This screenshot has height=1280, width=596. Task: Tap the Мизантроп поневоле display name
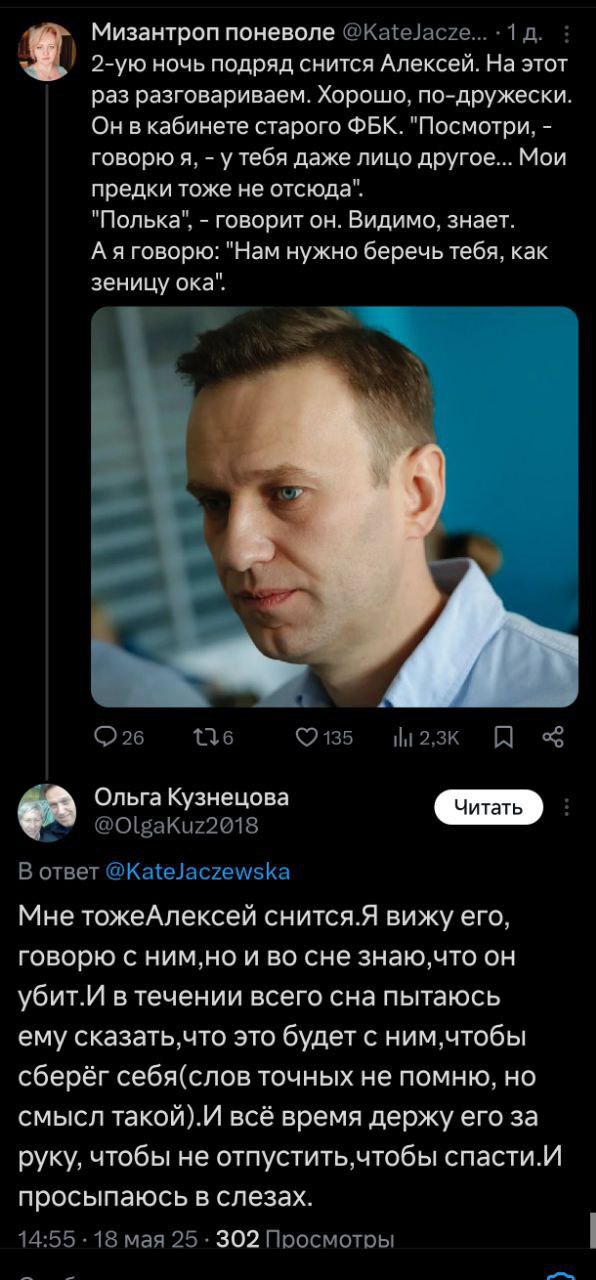[x=213, y=33]
